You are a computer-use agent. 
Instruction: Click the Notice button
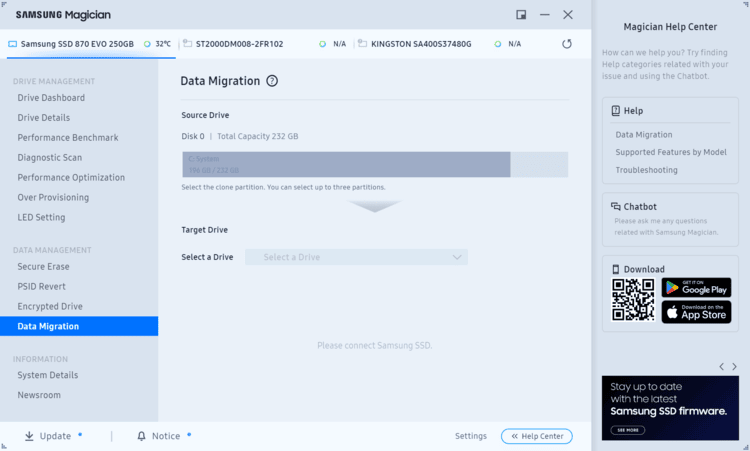point(164,436)
